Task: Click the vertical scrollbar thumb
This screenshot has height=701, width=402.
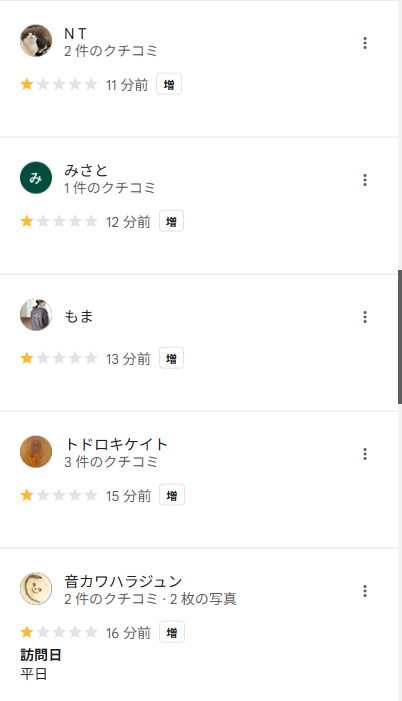Action: 400,337
